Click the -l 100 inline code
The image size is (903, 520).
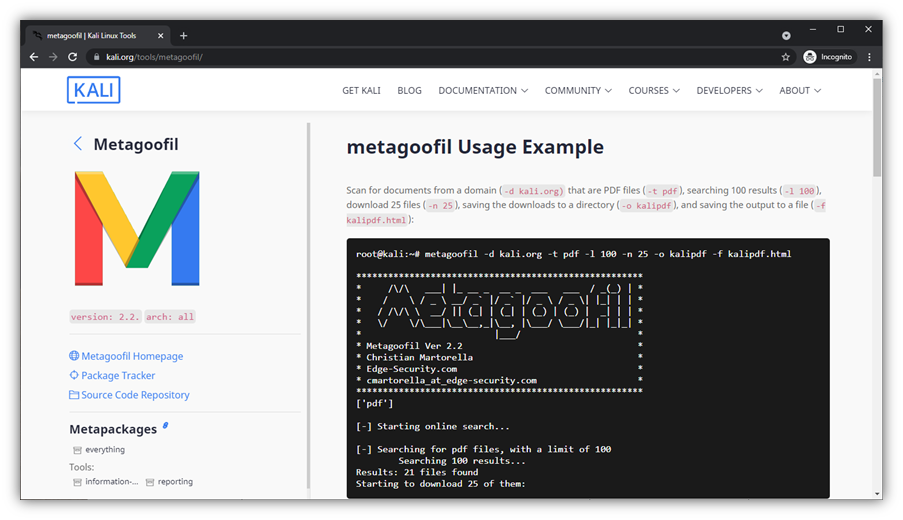(x=799, y=191)
